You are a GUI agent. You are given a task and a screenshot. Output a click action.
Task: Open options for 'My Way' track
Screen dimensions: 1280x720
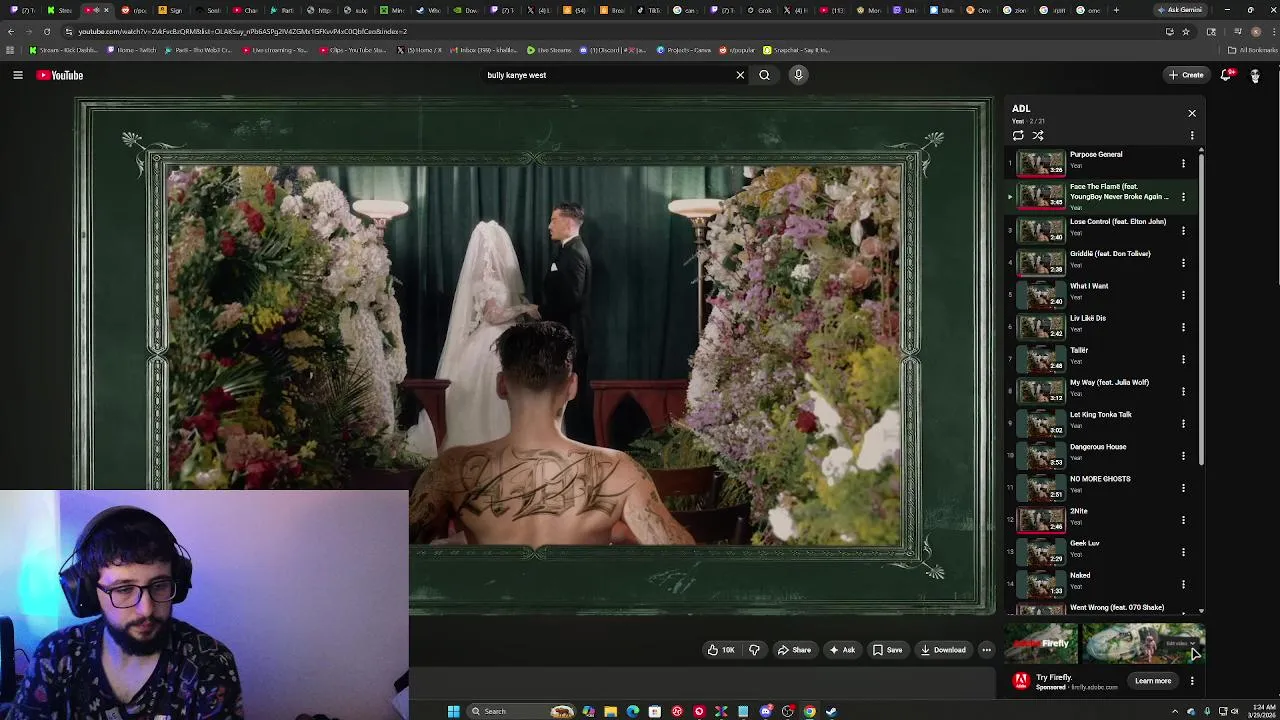pyautogui.click(x=1183, y=390)
